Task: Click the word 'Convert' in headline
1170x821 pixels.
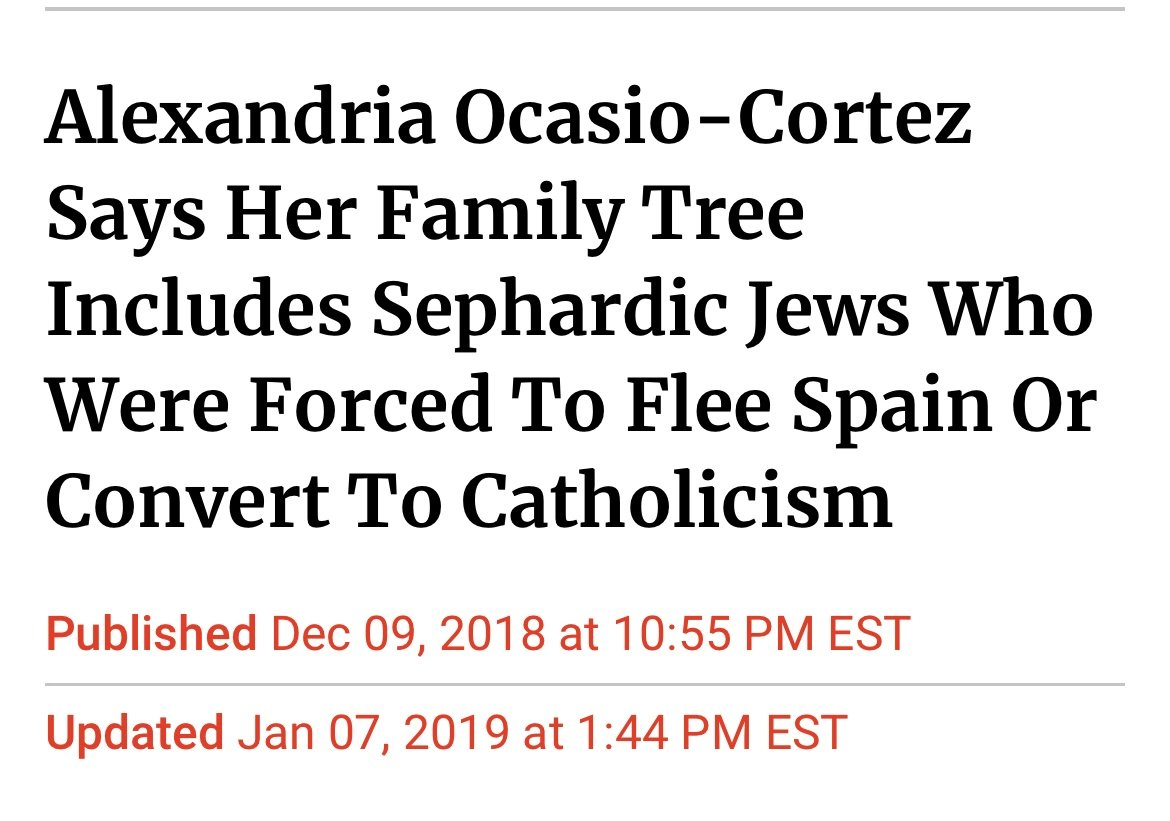Action: [x=188, y=501]
